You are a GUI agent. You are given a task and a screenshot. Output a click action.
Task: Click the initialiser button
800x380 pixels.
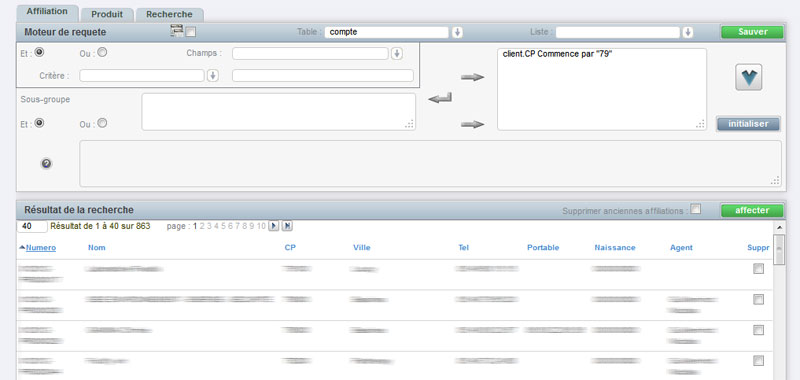[x=748, y=124]
